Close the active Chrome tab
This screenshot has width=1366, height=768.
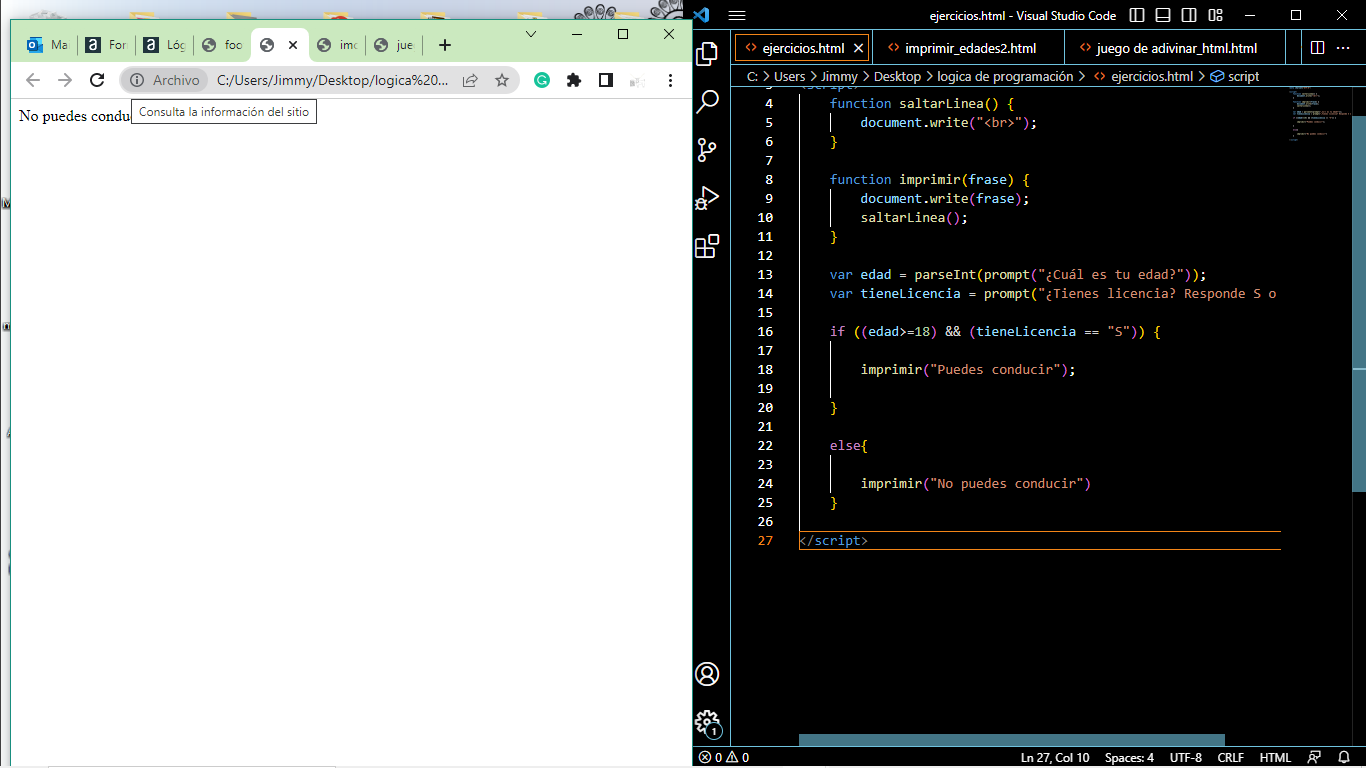(x=293, y=45)
